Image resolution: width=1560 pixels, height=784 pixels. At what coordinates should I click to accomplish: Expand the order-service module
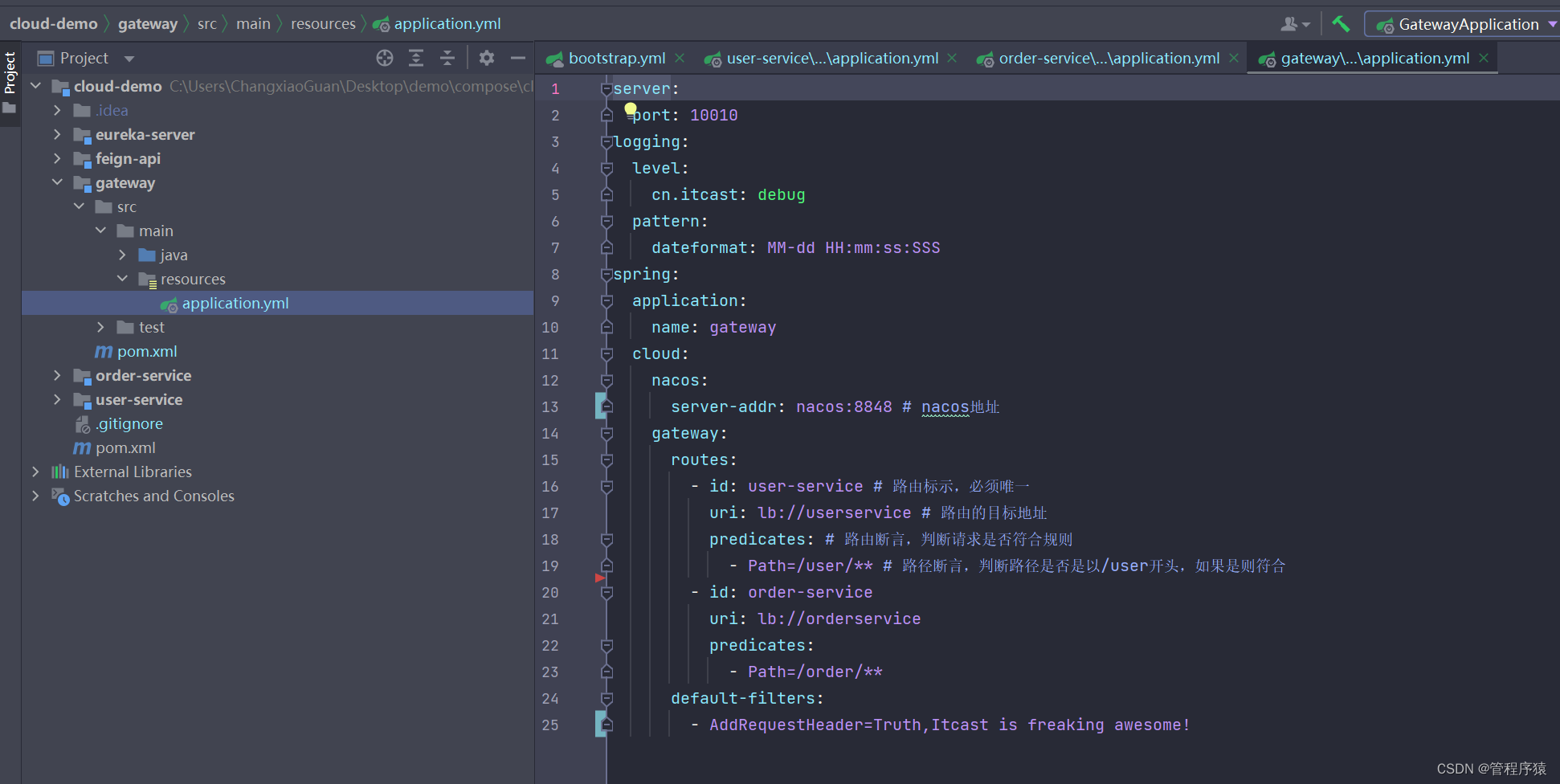57,375
